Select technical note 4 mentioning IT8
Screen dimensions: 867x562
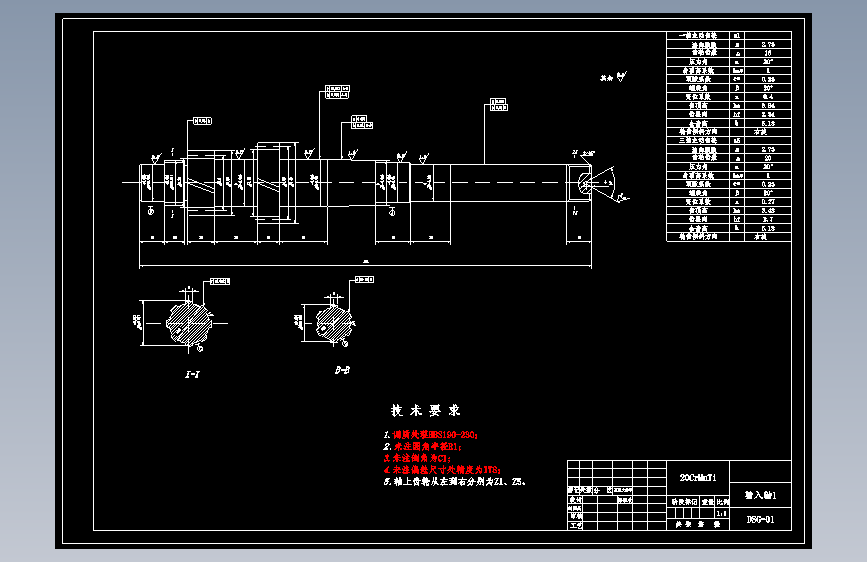(x=442, y=470)
